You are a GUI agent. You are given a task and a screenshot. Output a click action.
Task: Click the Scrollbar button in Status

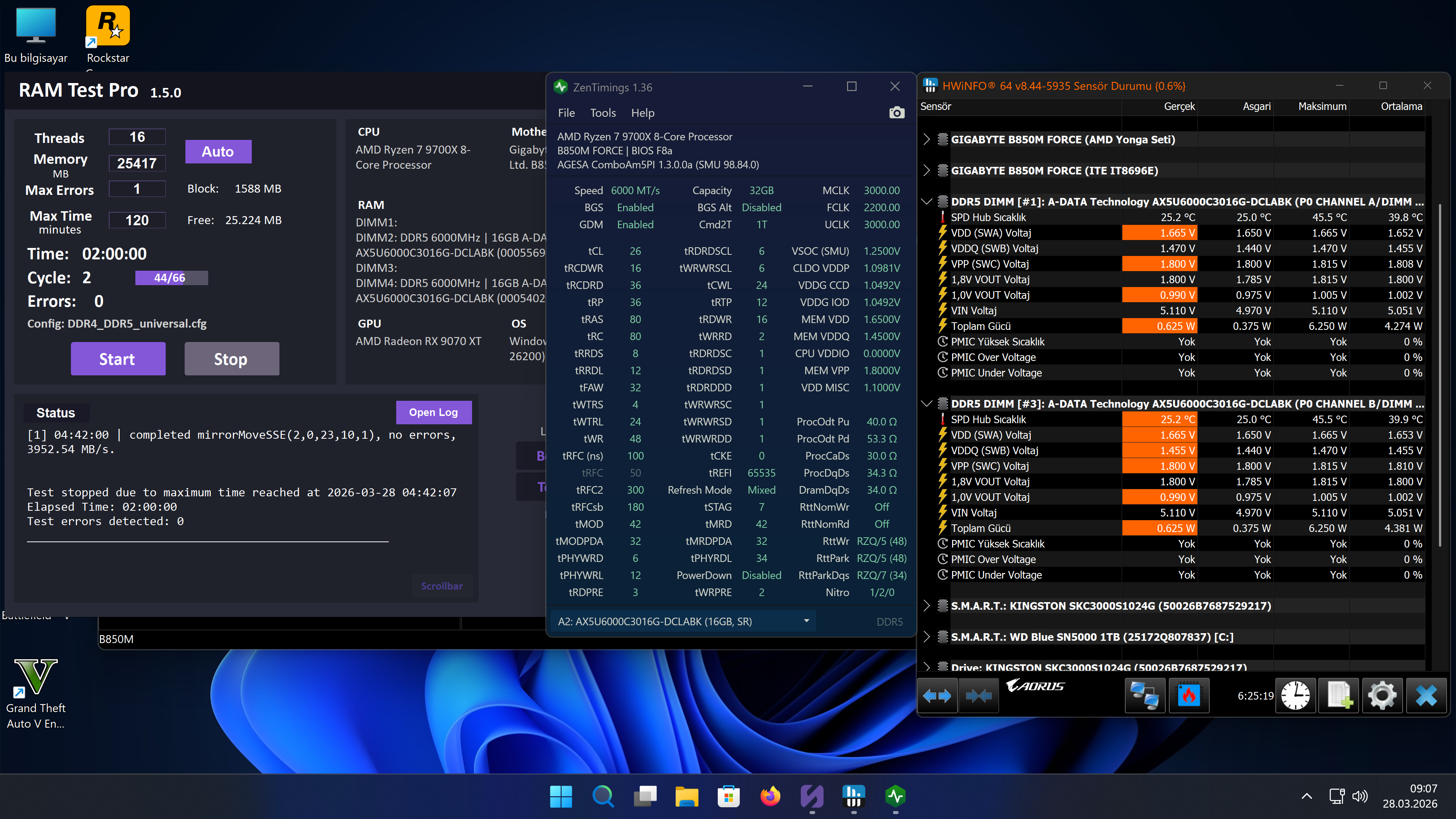[441, 586]
